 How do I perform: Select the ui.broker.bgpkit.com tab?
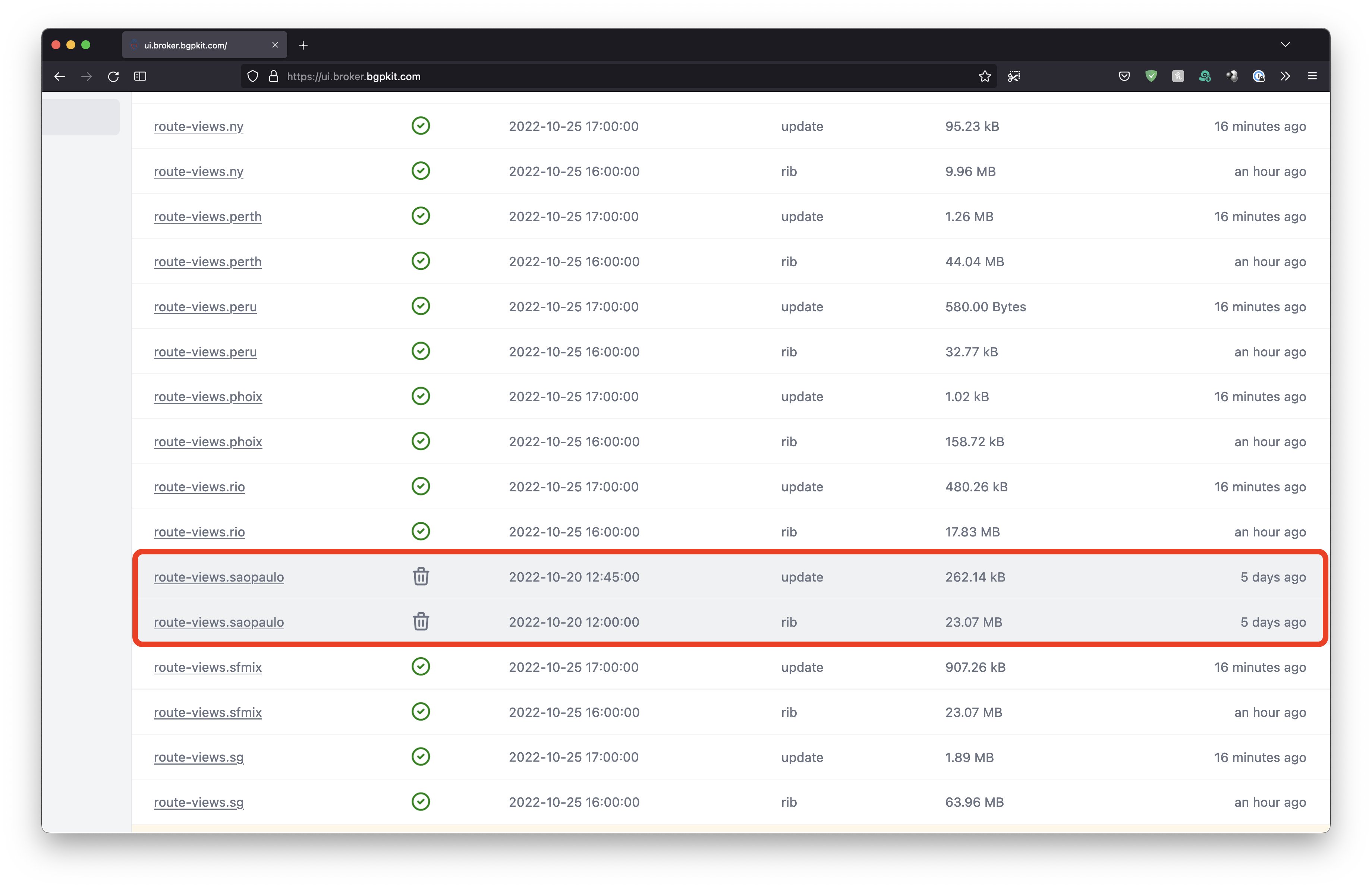[x=196, y=45]
